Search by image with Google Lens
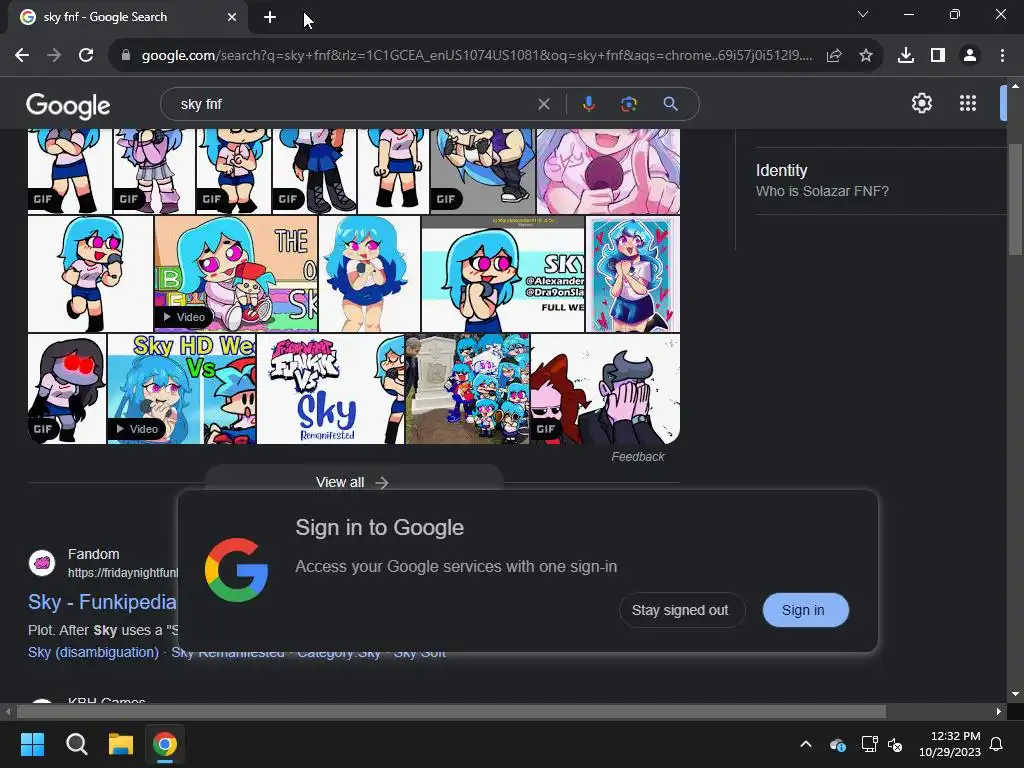The image size is (1024, 768). coord(629,104)
